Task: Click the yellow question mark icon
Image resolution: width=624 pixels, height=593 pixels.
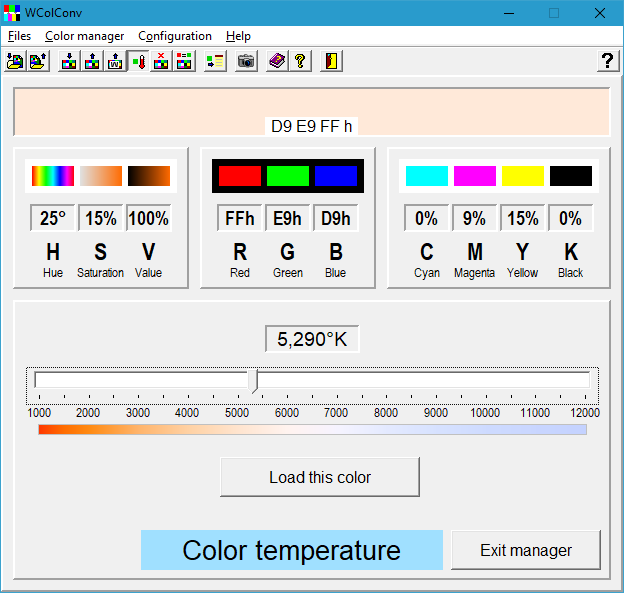Action: tap(299, 61)
